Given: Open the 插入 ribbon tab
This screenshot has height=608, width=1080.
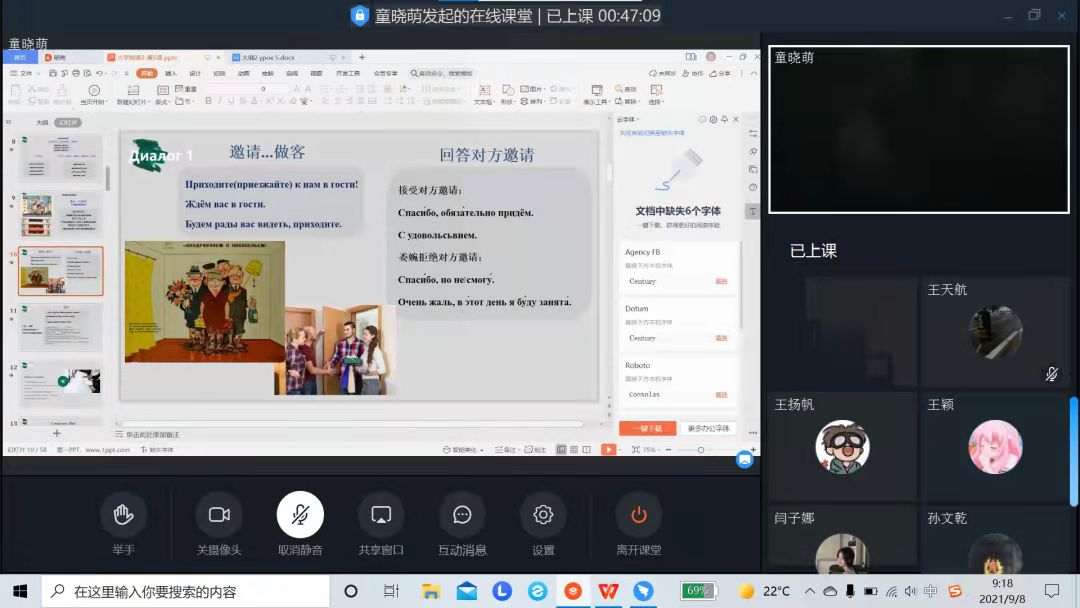Looking at the screenshot, I should click(x=171, y=73).
